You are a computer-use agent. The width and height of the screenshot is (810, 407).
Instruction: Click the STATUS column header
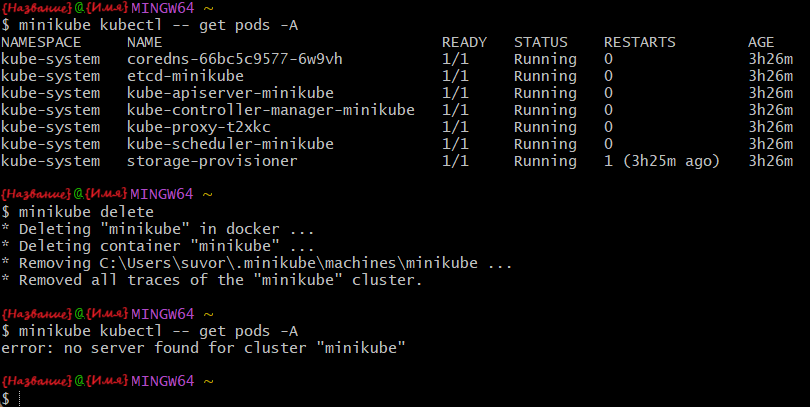tap(540, 43)
